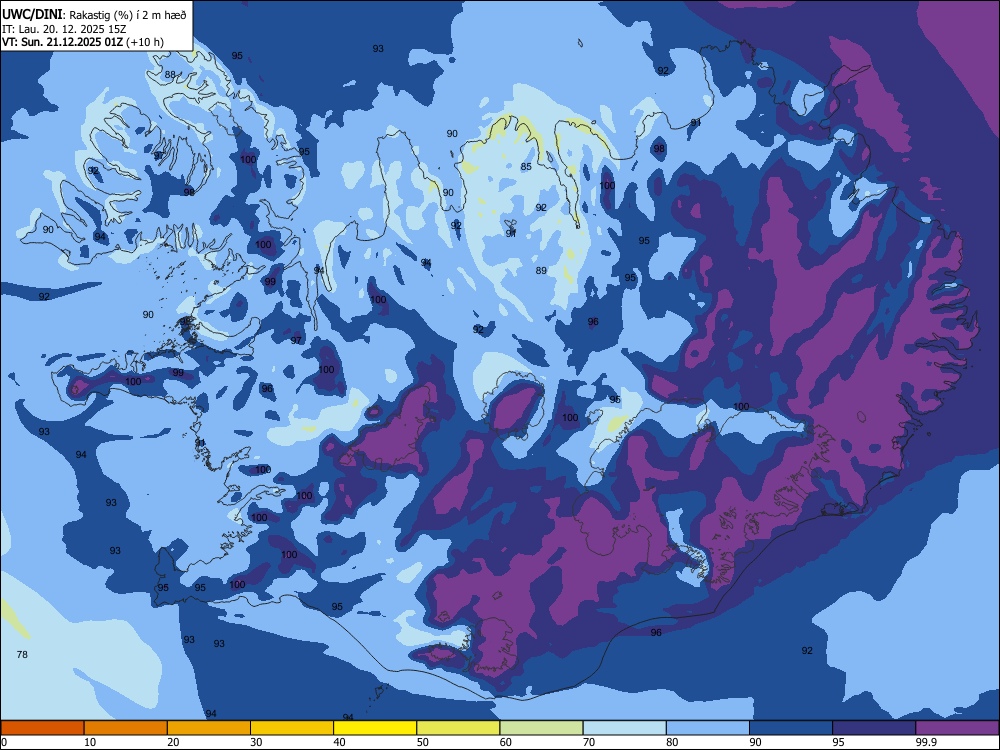Click the amber 20–30 legend swatch
This screenshot has height=750, width=1000.
coord(209,728)
